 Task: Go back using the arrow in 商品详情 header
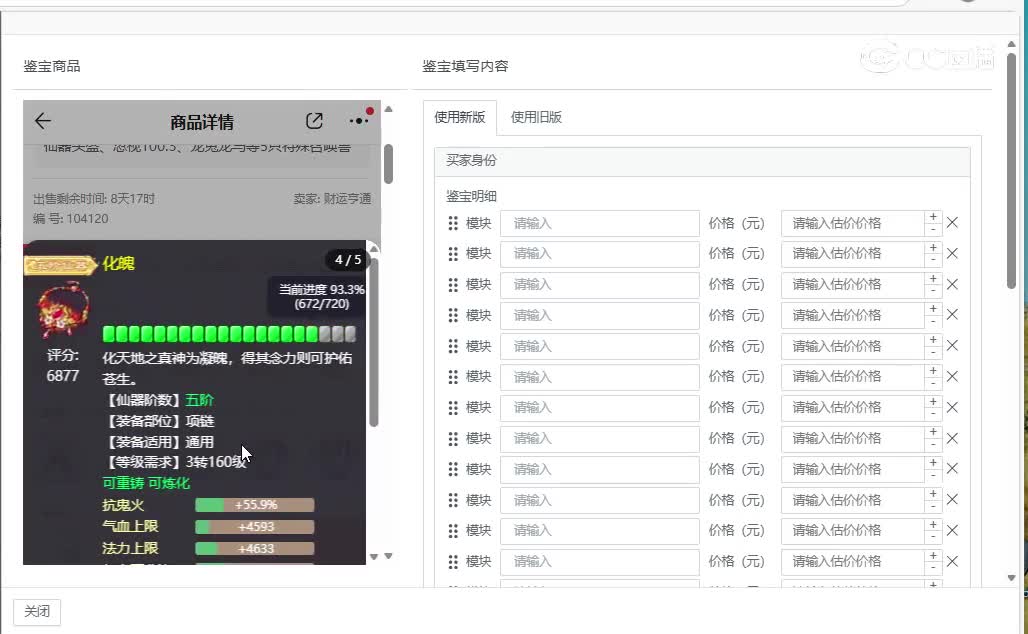[x=42, y=121]
